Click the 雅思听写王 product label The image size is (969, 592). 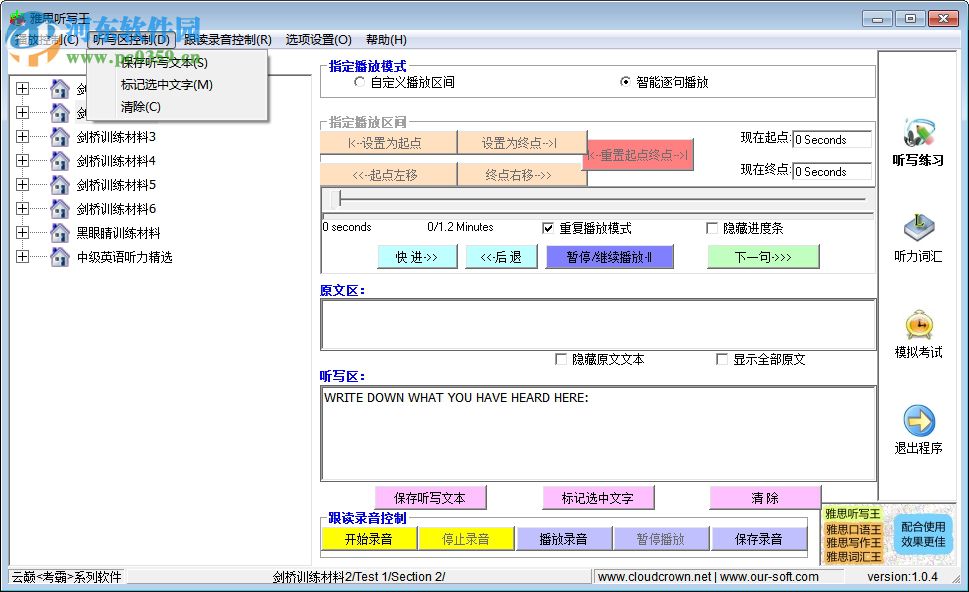pos(853,514)
